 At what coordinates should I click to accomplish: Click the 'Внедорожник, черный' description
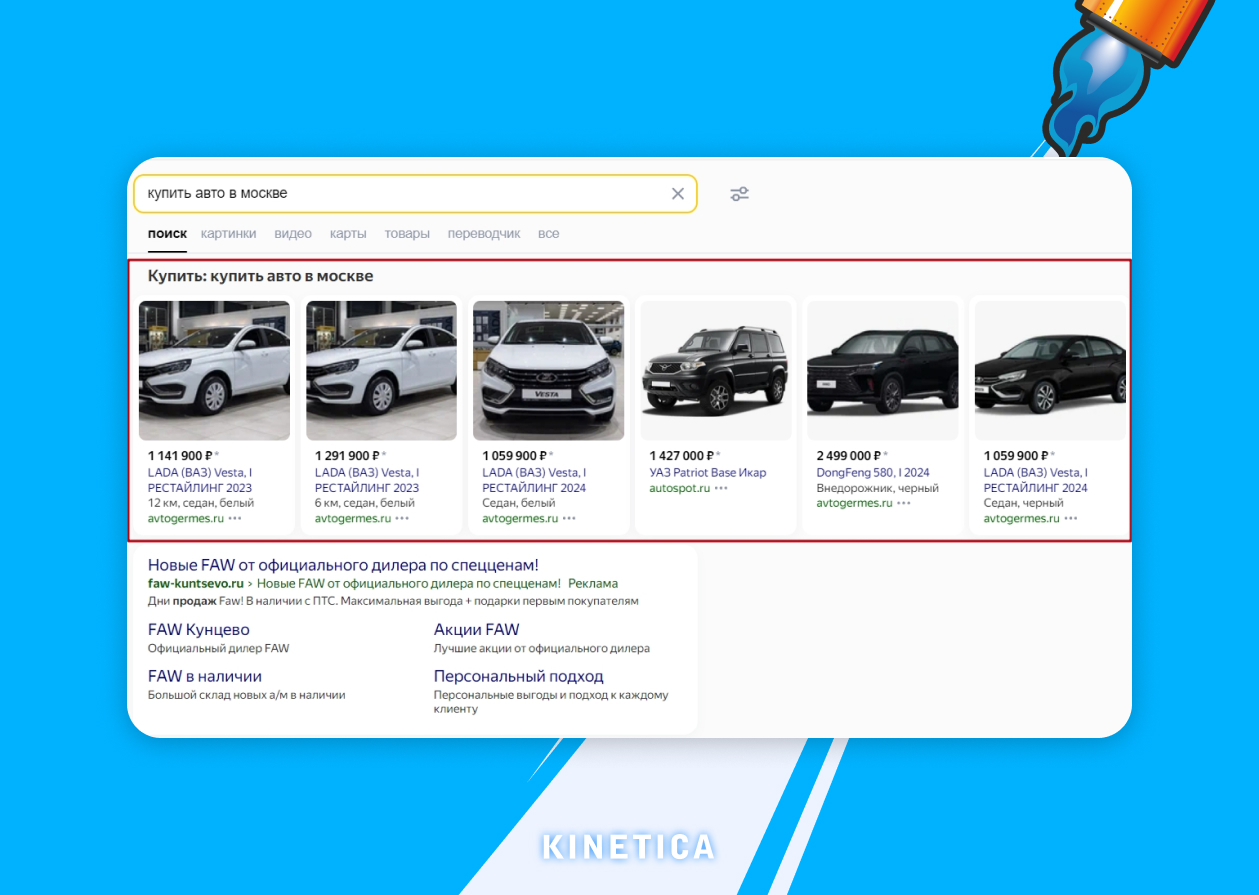(877, 488)
